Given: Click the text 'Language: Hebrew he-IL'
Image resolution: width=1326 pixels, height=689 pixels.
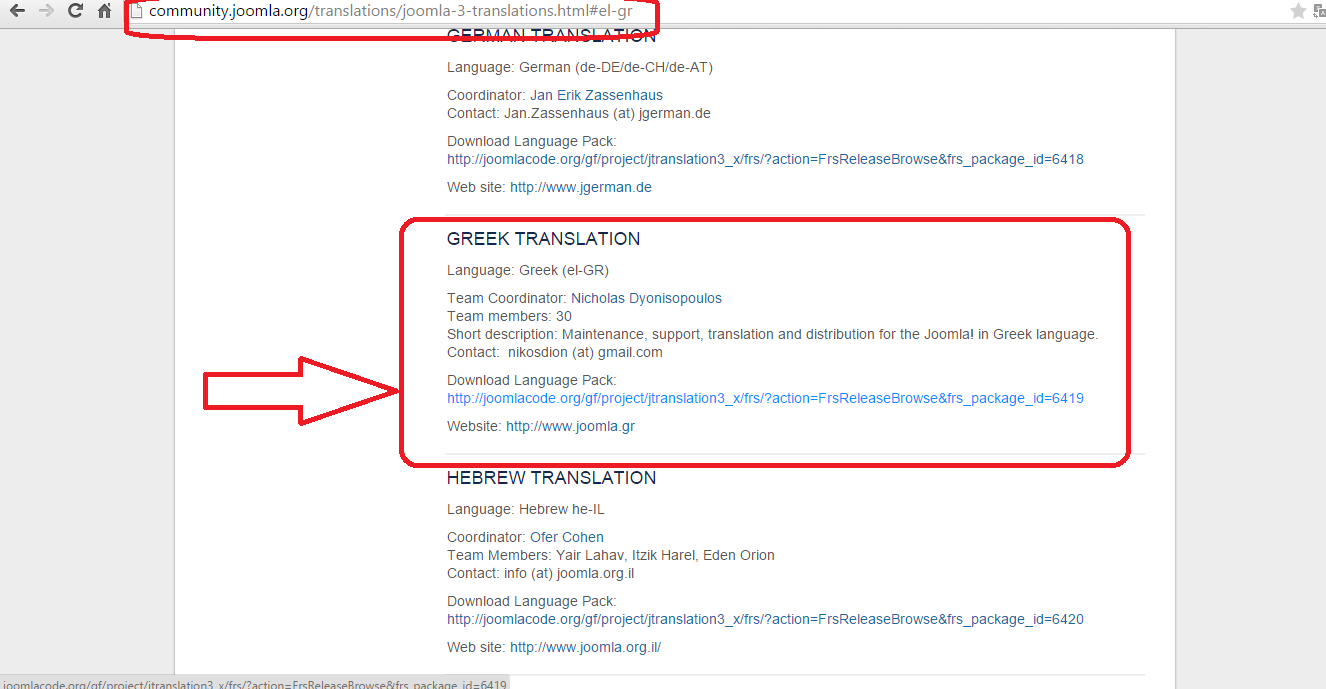Looking at the screenshot, I should pos(526,510).
